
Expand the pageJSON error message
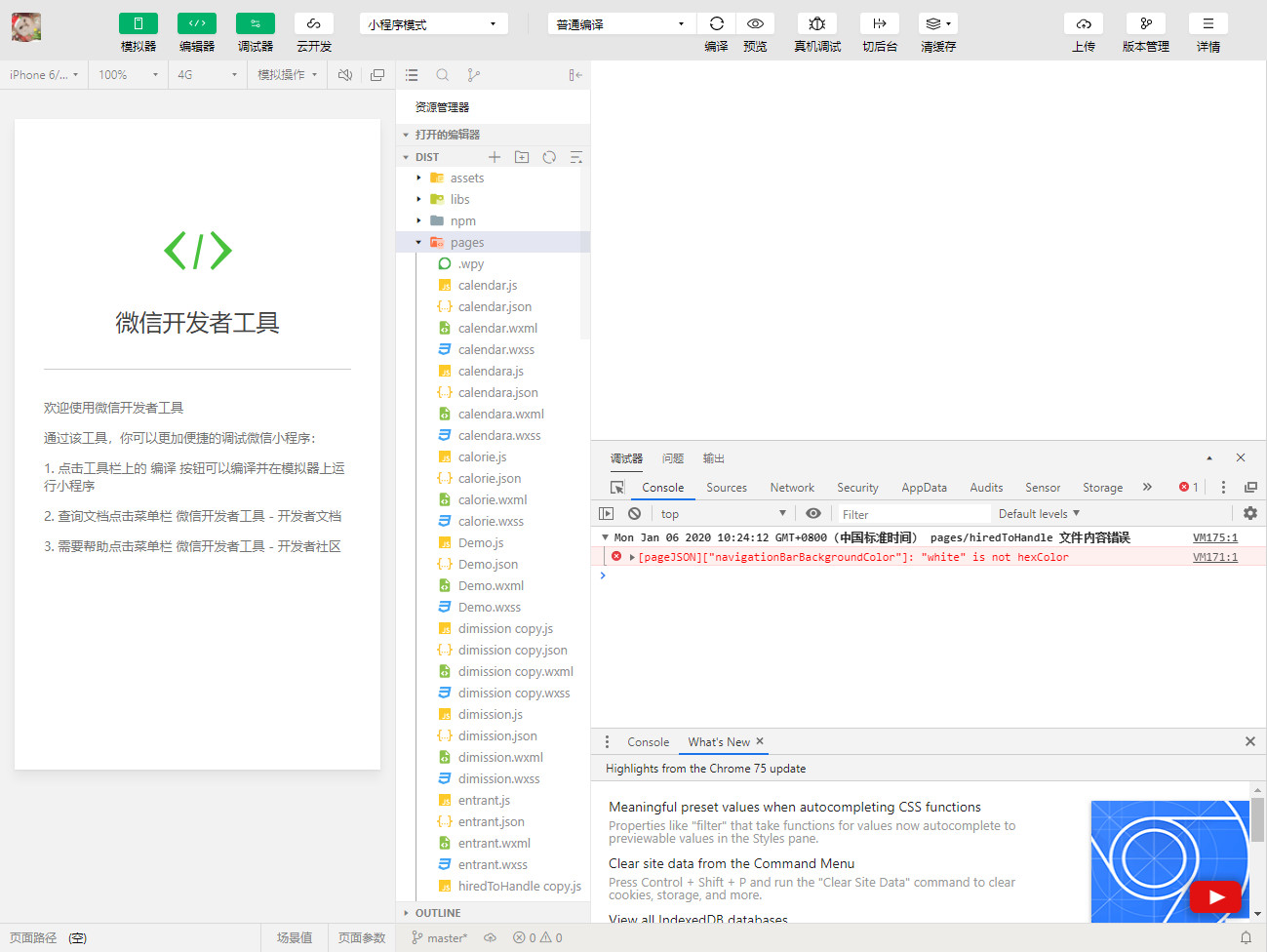coord(632,557)
